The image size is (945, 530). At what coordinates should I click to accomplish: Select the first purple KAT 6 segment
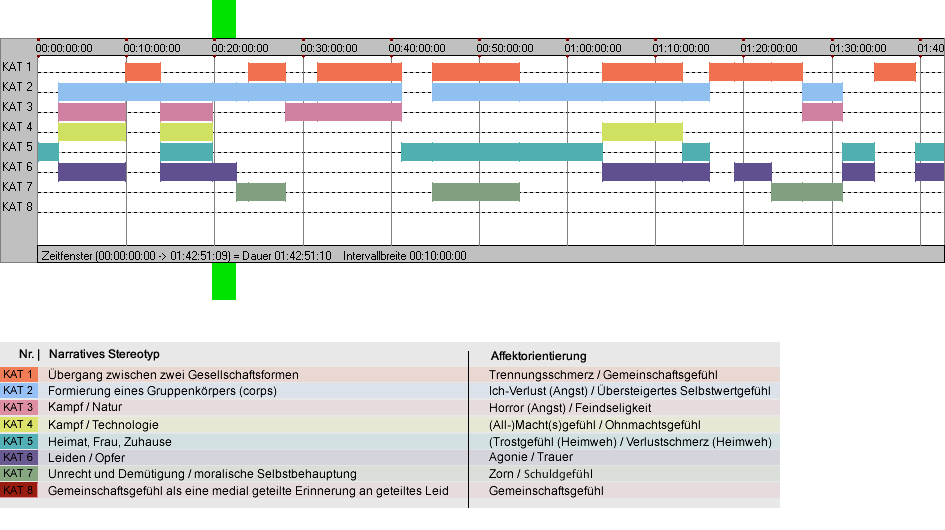click(x=92, y=172)
